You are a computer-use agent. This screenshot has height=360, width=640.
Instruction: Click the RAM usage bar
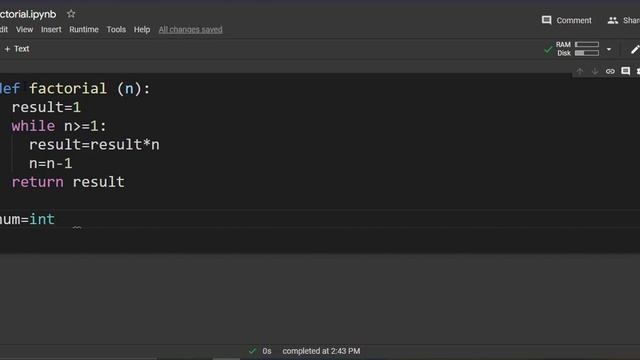pyautogui.click(x=587, y=44)
